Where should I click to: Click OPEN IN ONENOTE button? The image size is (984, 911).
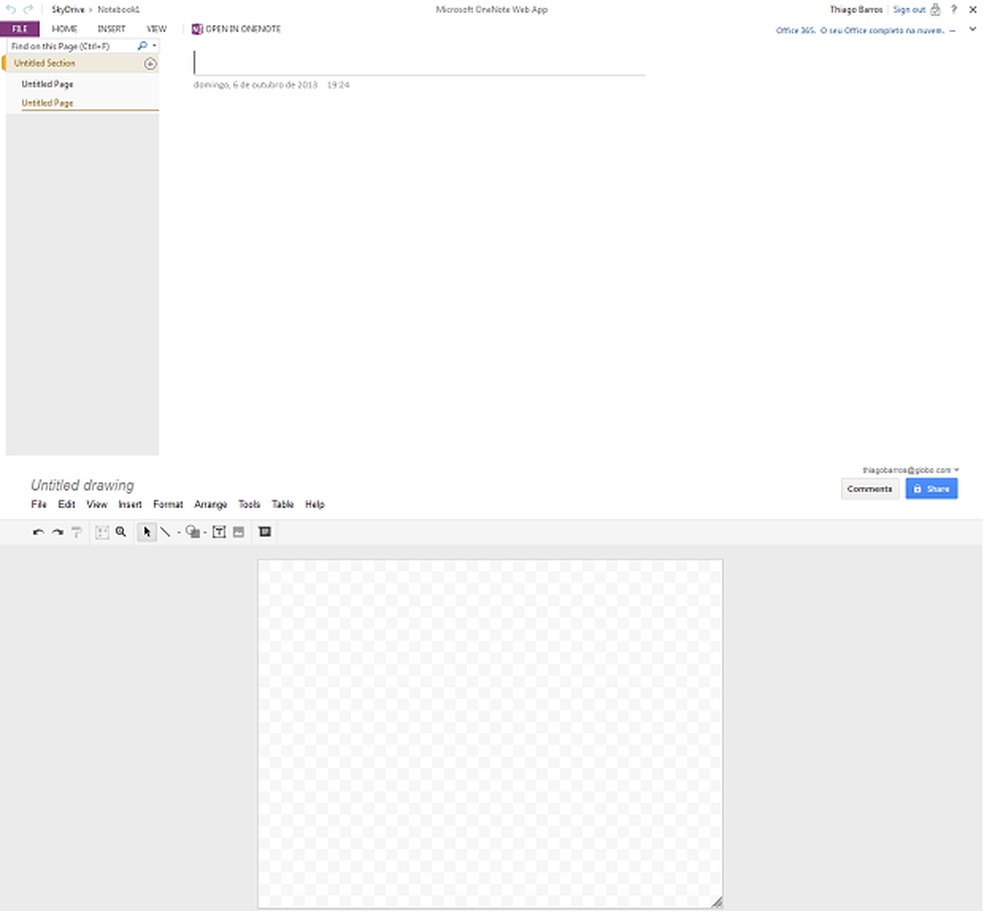[x=236, y=29]
